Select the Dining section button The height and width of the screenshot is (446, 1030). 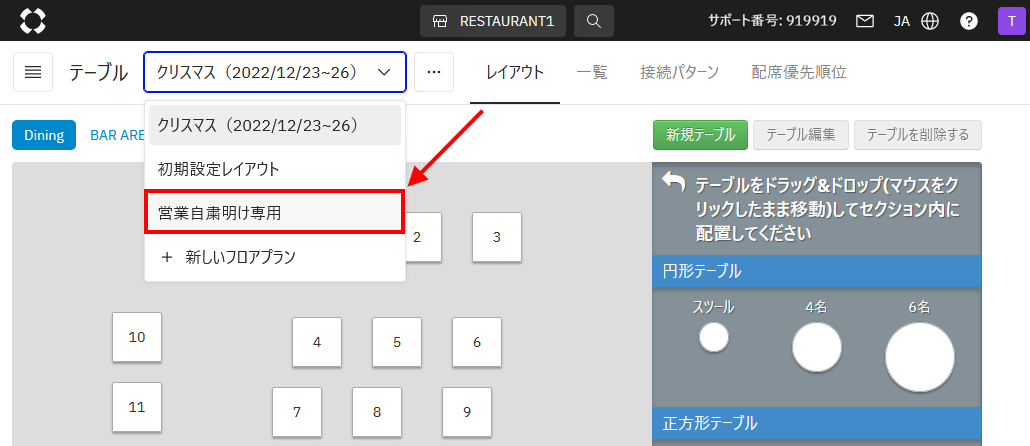44,135
